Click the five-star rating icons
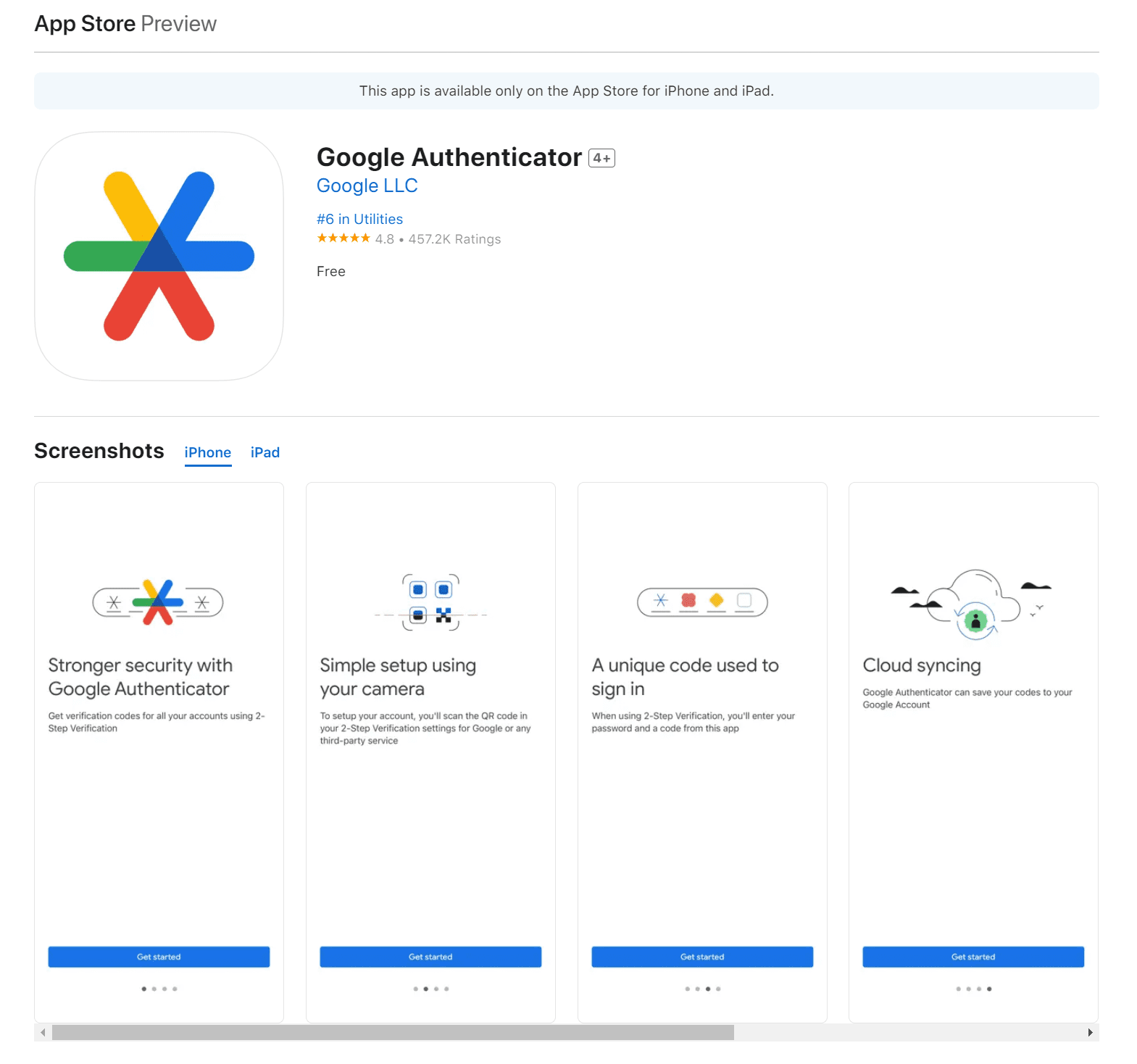The image size is (1137, 1064). pos(343,238)
